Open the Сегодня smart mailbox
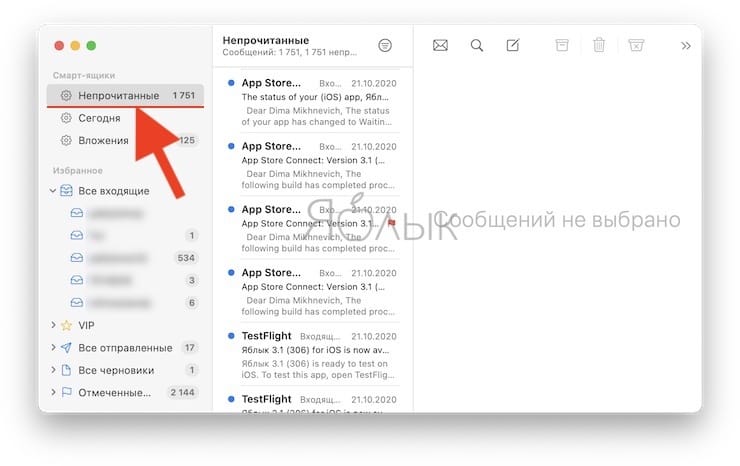 126,118
